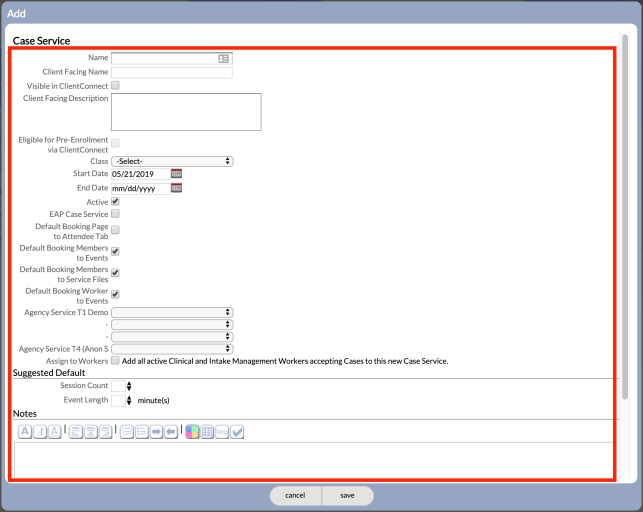643x512 pixels.
Task: Click the Session Count input box
Action: [x=118, y=386]
